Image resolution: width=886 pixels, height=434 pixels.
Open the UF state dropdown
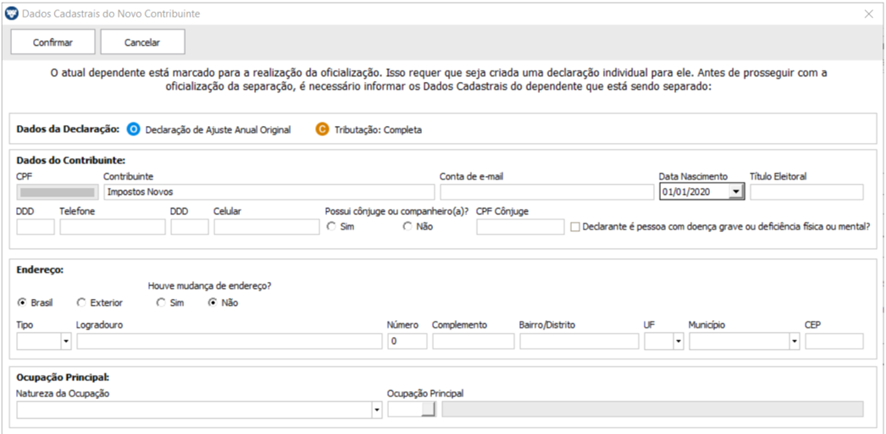(679, 341)
